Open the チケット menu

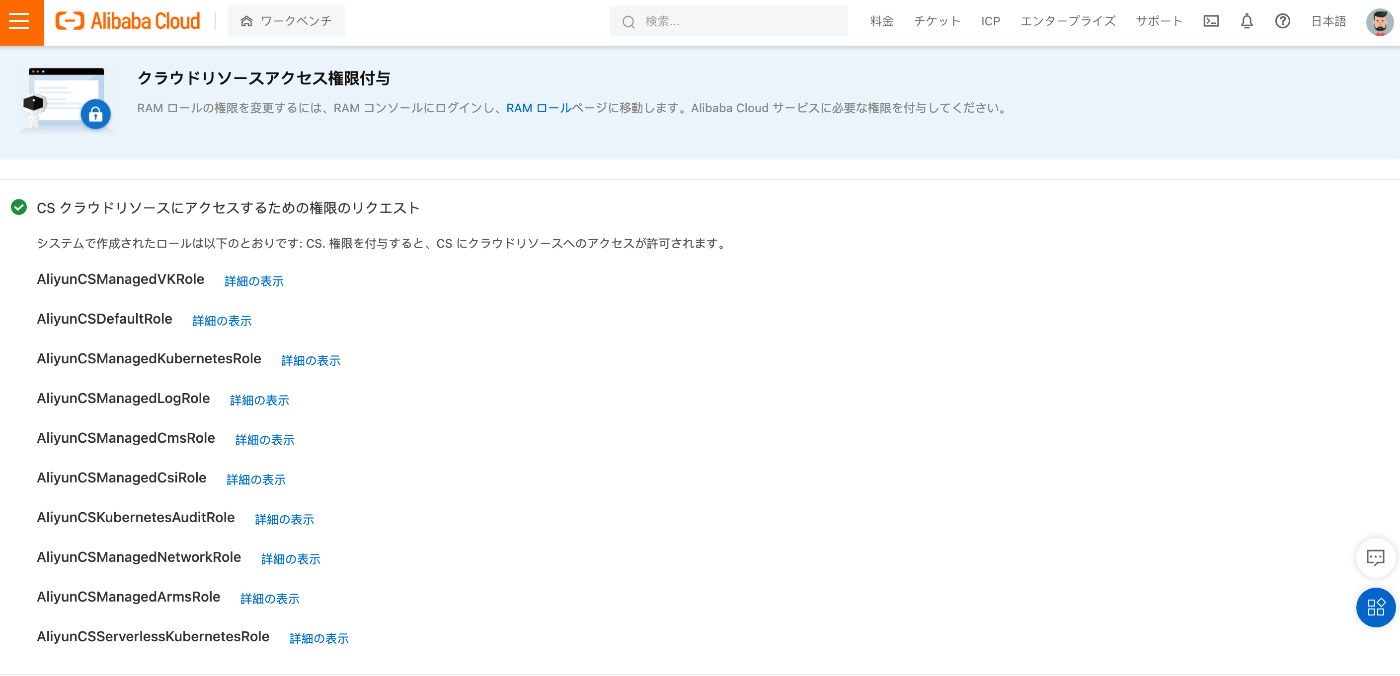(x=937, y=21)
